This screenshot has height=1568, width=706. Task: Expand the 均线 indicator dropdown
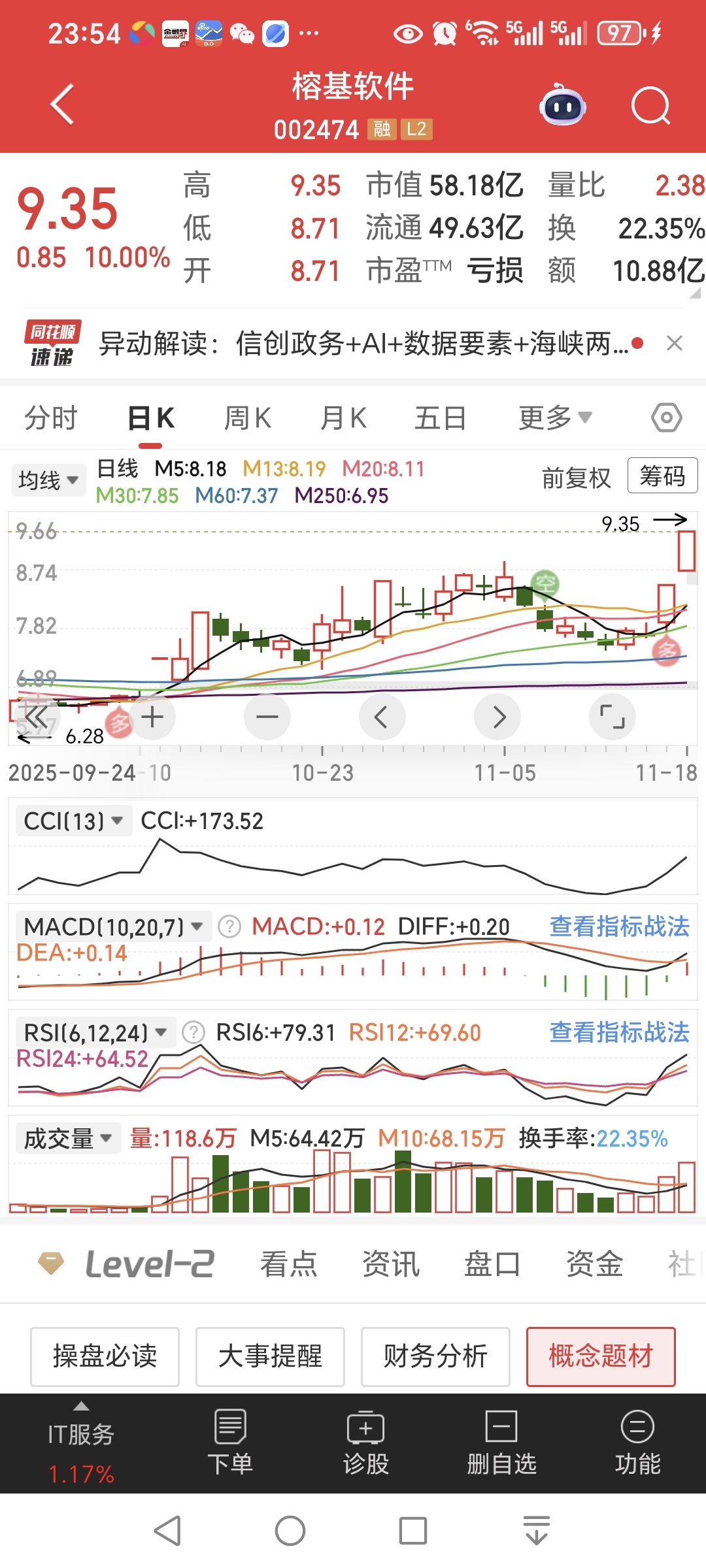click(48, 480)
